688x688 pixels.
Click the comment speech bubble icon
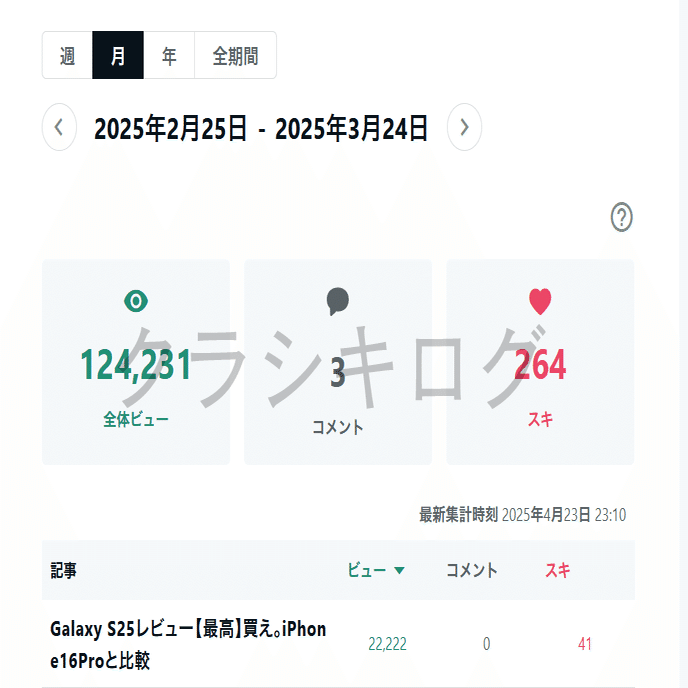tap(338, 301)
